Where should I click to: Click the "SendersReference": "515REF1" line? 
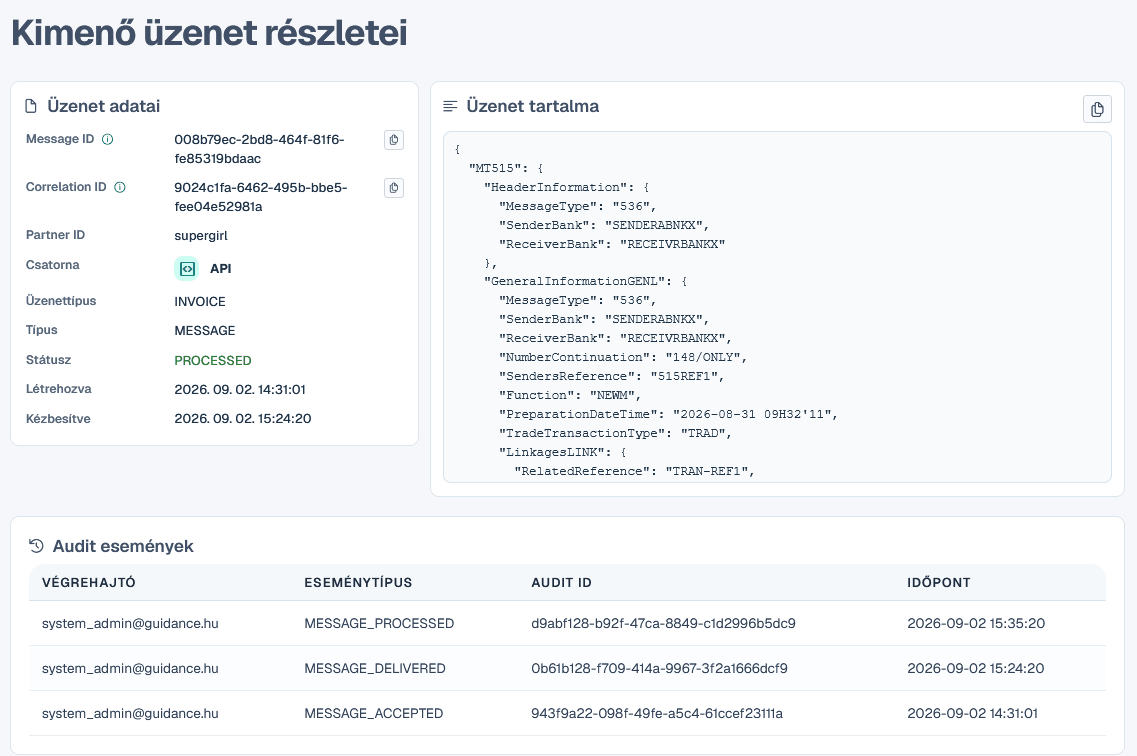click(611, 376)
